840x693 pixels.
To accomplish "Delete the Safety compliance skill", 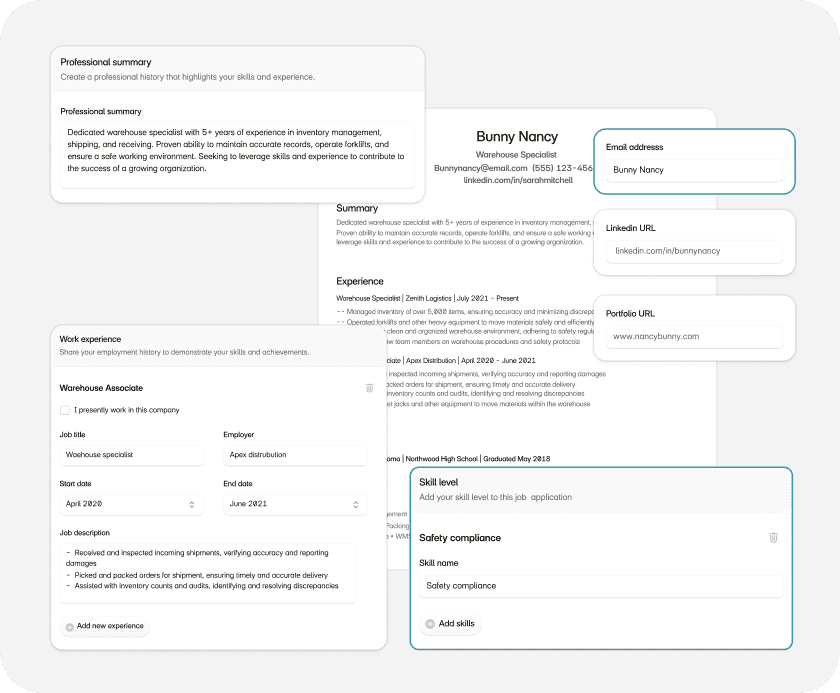I will (x=773, y=538).
